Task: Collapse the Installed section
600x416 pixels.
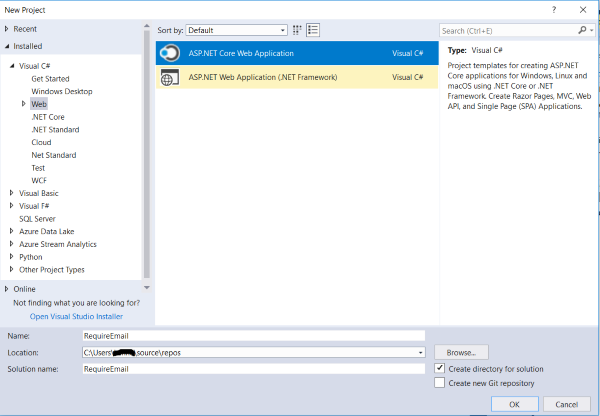Action: 7,46
